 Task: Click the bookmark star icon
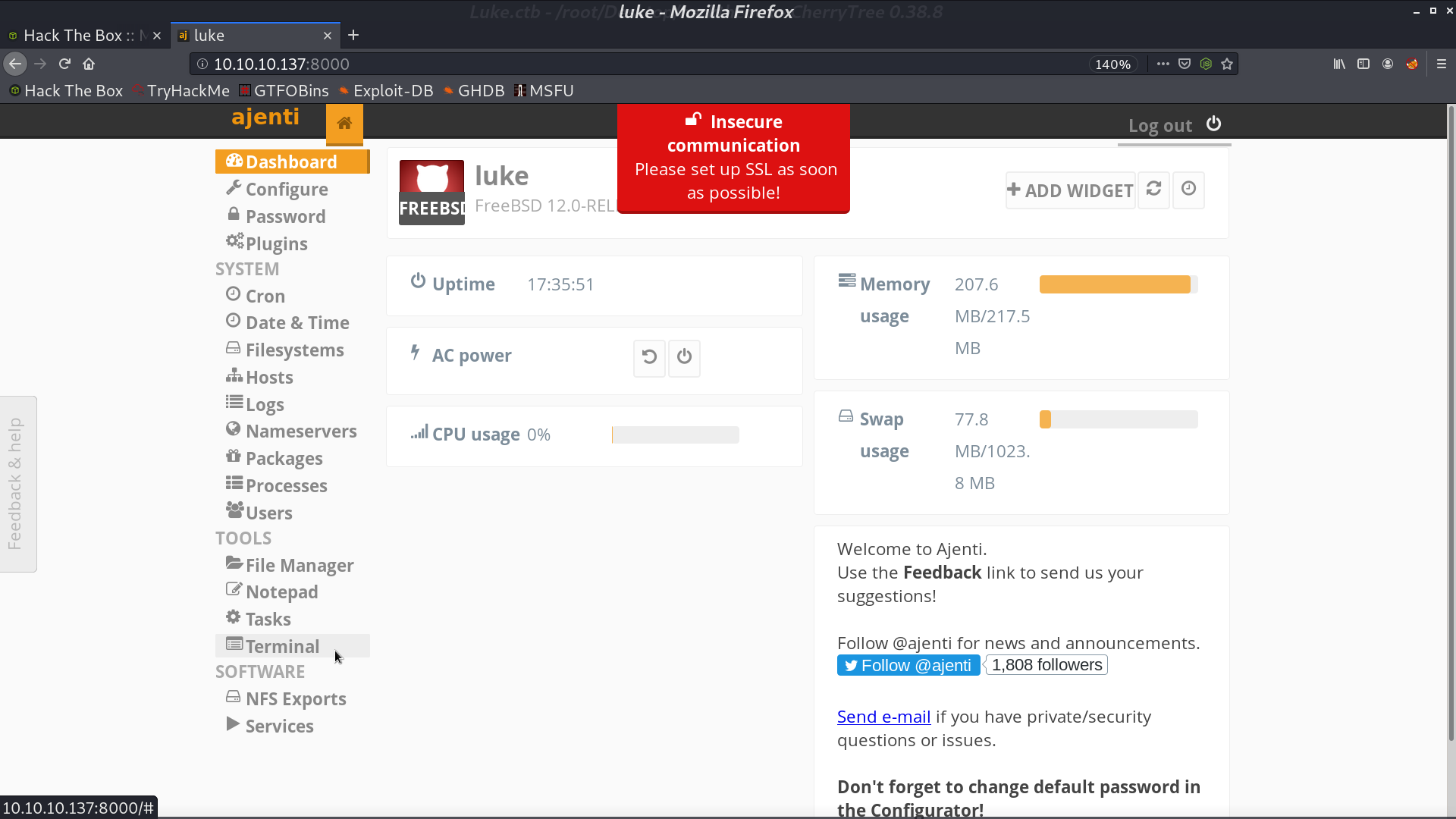1227,64
